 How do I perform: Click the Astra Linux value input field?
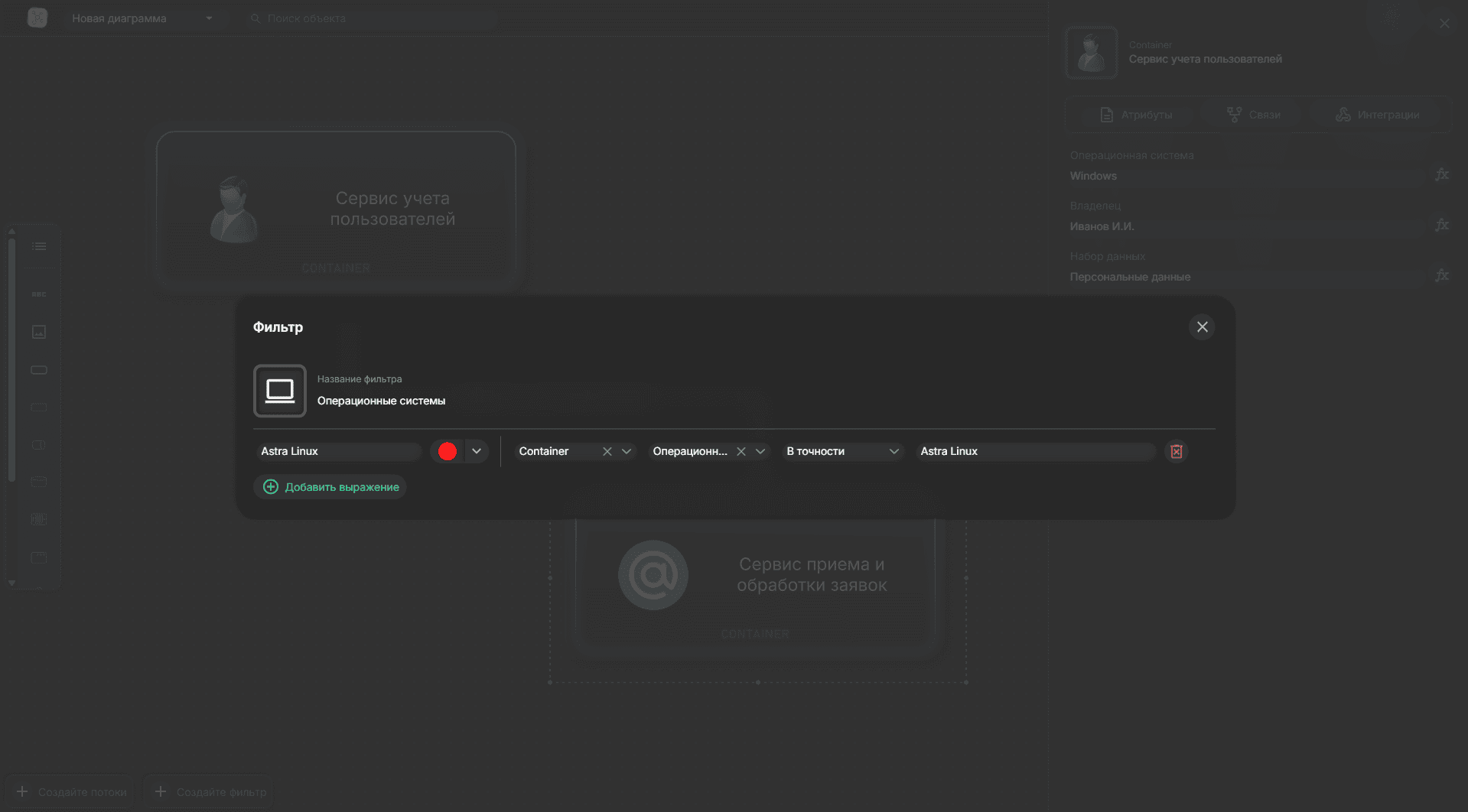point(1035,451)
